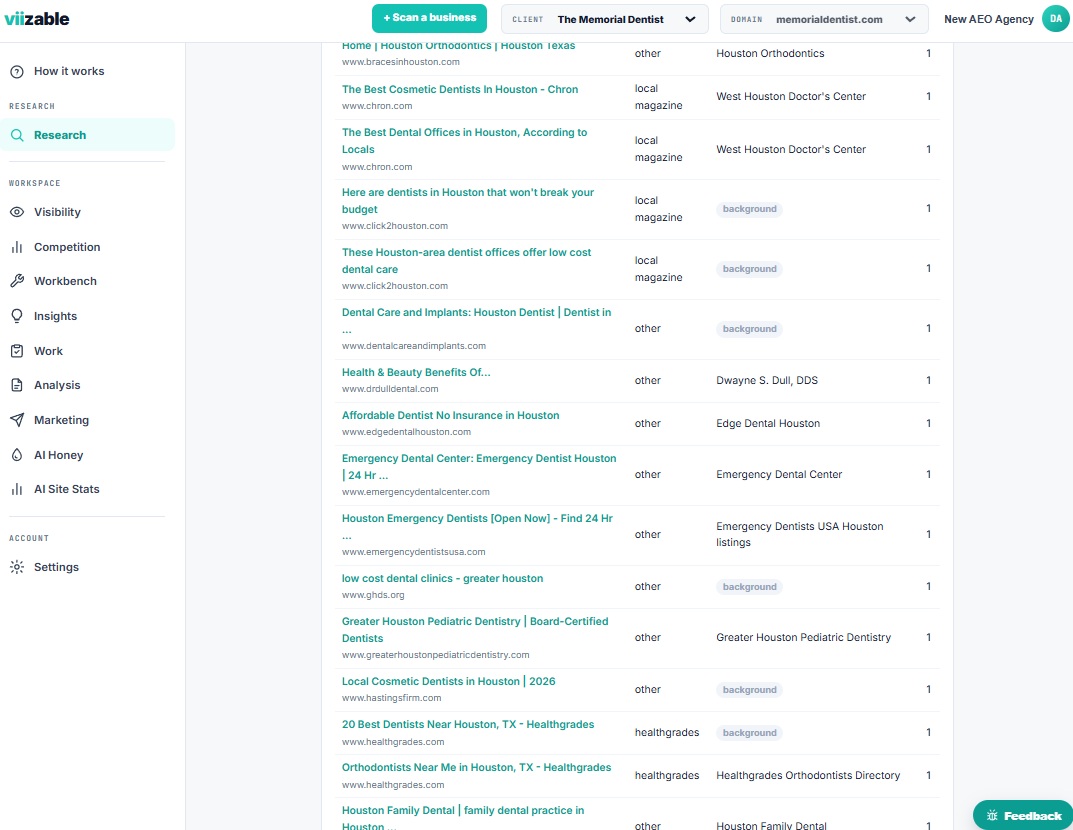This screenshot has height=830, width=1073.
Task: Click the Competition bar chart icon
Action: click(x=17, y=247)
